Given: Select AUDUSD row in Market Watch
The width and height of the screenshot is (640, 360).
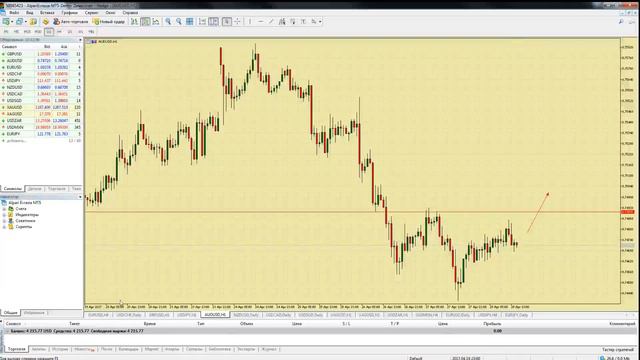Looking at the screenshot, I should tap(41, 60).
